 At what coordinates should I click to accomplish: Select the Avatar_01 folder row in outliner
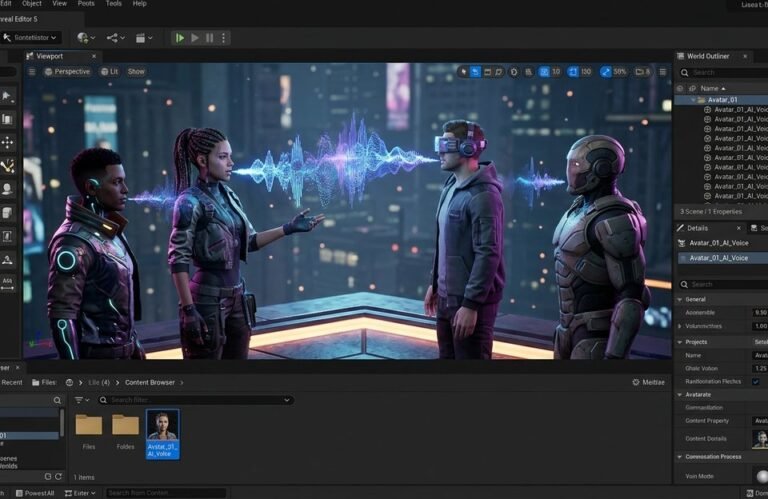[721, 99]
